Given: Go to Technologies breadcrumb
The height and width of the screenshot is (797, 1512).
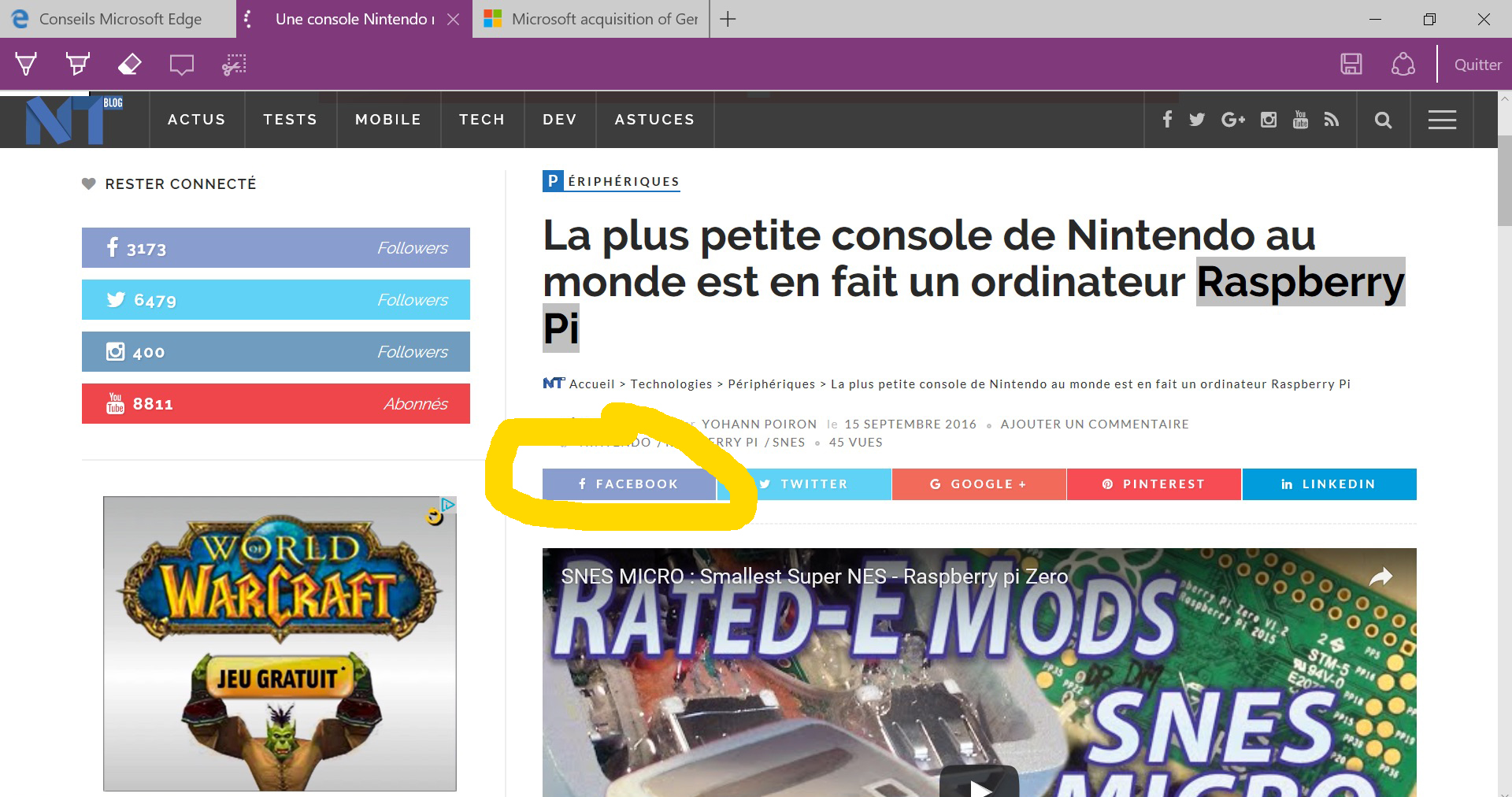Looking at the screenshot, I should tap(671, 384).
